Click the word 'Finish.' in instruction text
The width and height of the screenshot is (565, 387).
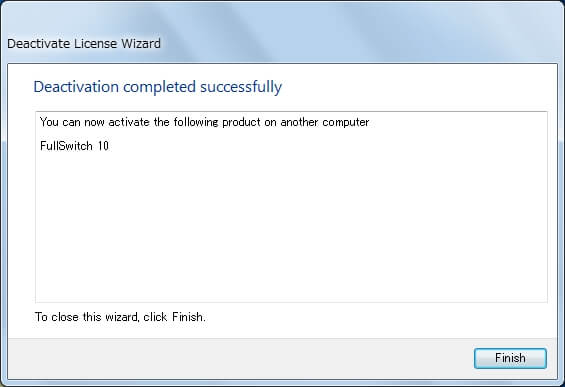pos(188,317)
